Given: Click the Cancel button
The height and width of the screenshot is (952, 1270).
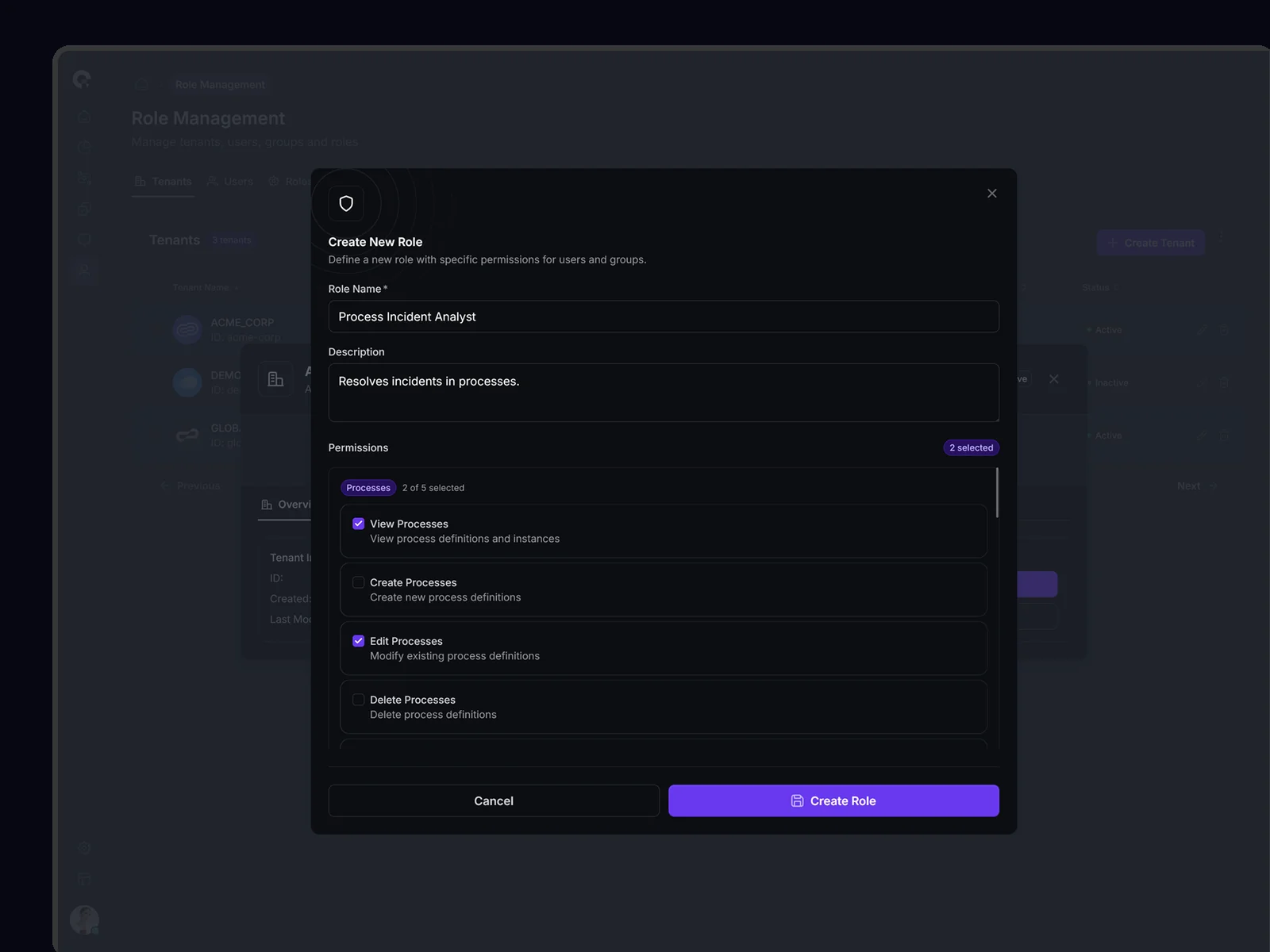Looking at the screenshot, I should click(x=493, y=800).
